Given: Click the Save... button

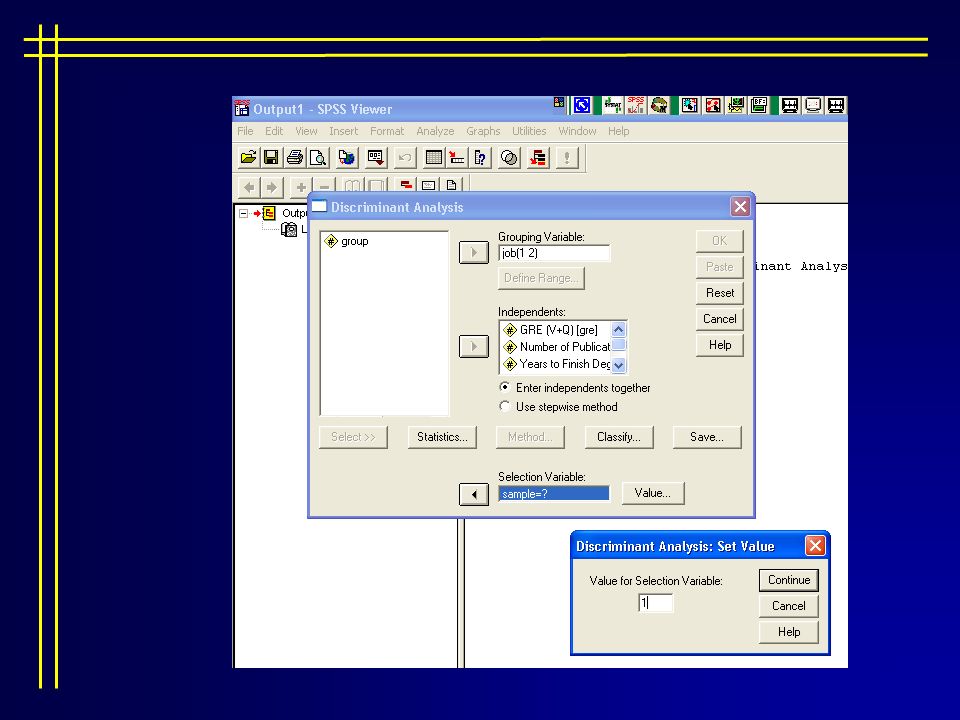Looking at the screenshot, I should point(707,437).
